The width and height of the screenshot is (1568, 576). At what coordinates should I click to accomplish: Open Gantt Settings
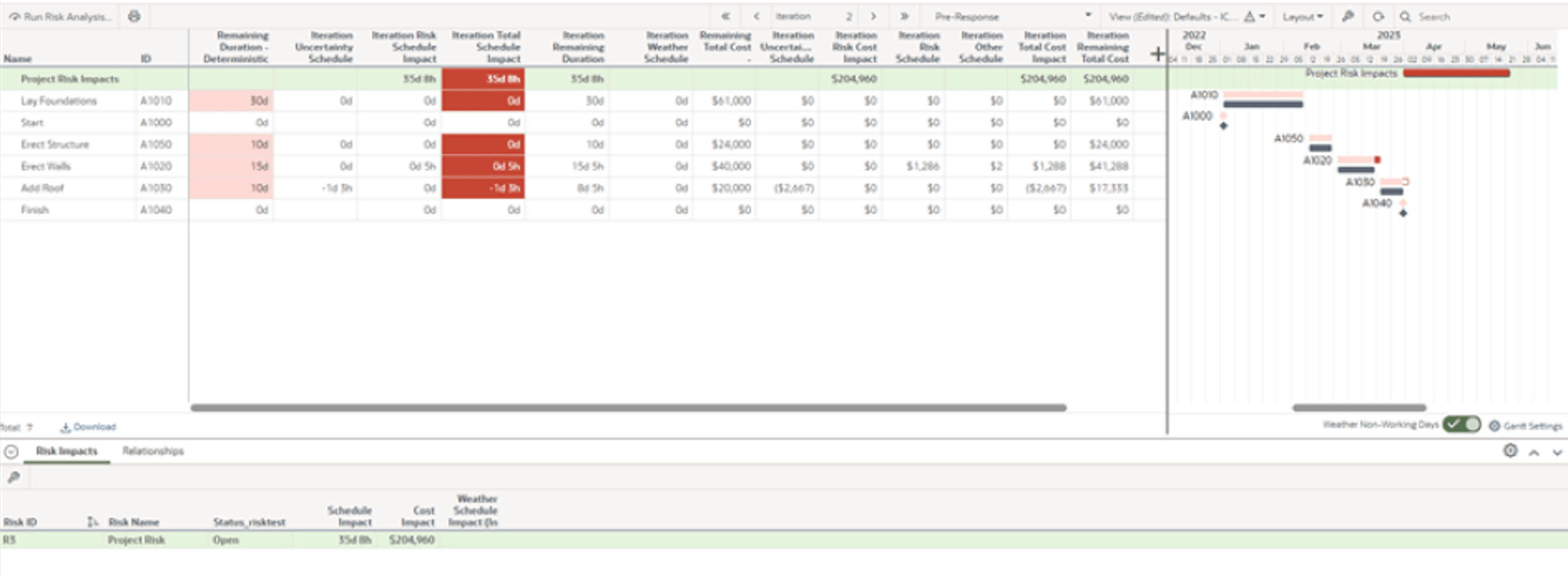coord(1525,426)
